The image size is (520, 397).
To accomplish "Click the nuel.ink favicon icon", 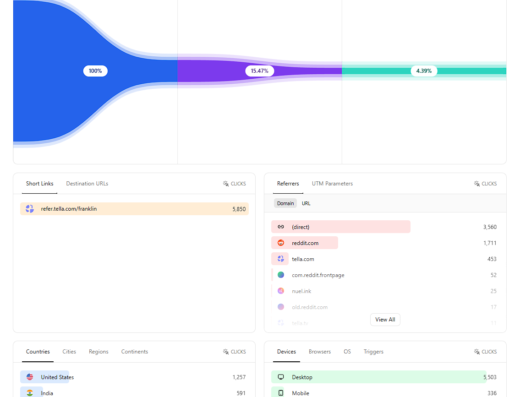I will coord(281,291).
